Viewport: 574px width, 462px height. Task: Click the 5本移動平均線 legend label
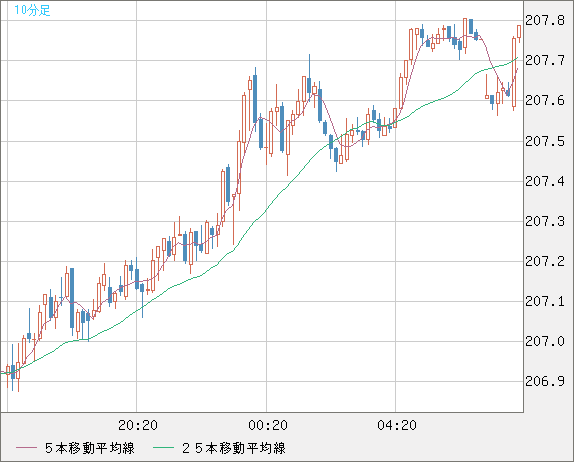click(90, 448)
